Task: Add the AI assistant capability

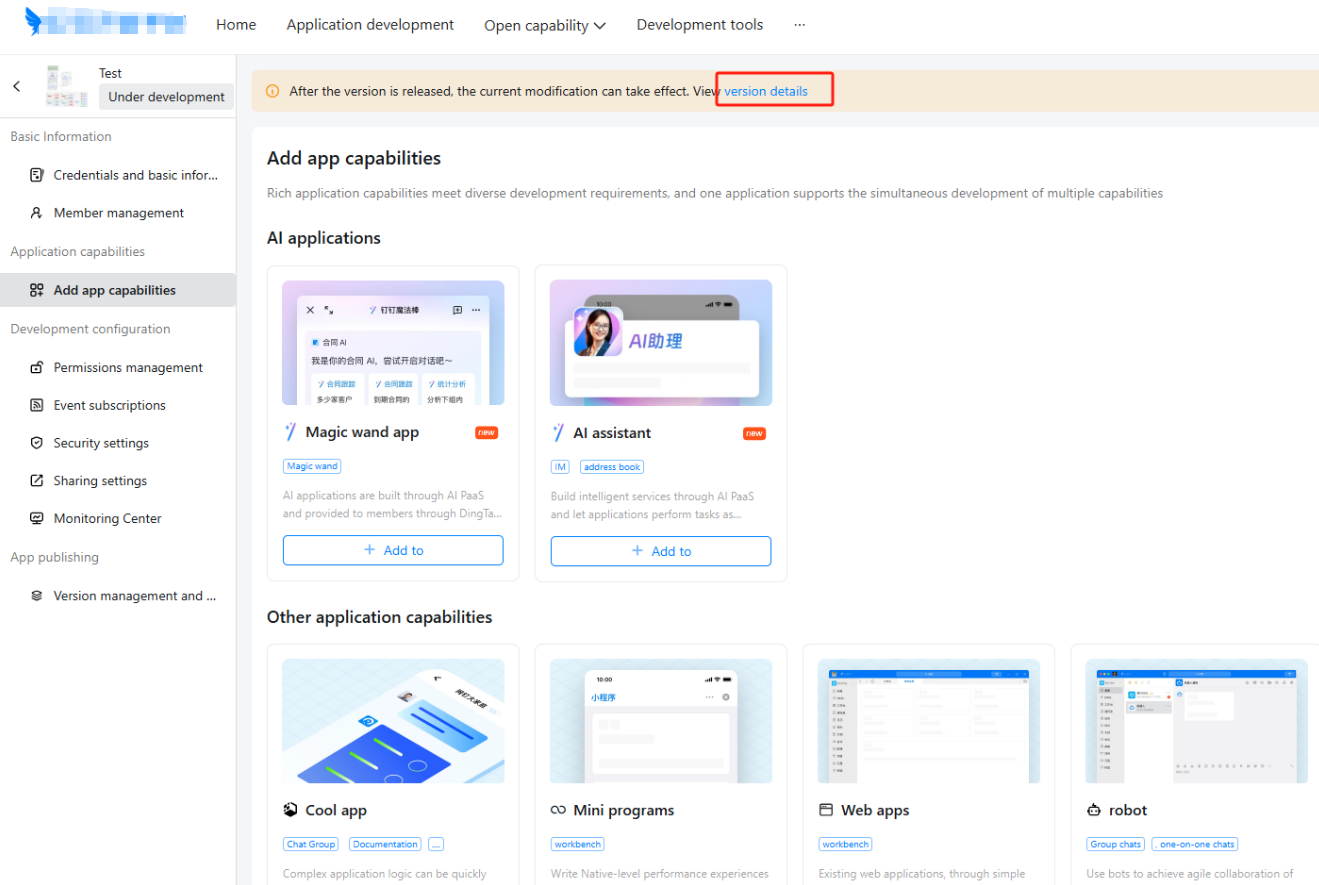Action: (x=661, y=551)
